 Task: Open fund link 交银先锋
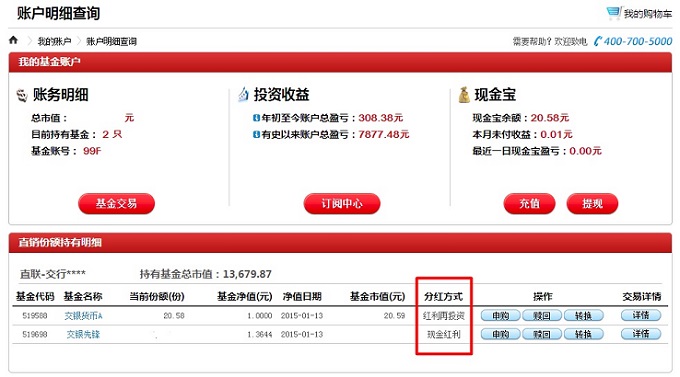(x=83, y=334)
